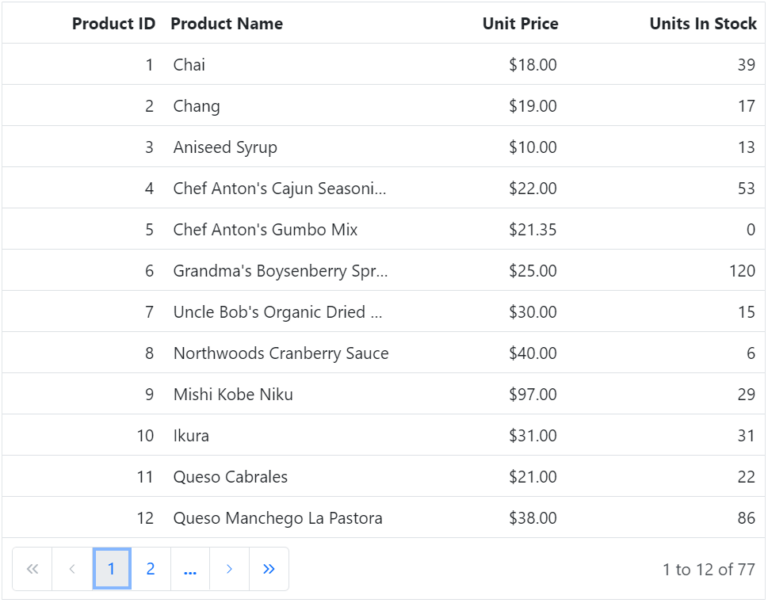This screenshot has width=768, height=603.
Task: Select the Chai product row
Action: click(189, 65)
